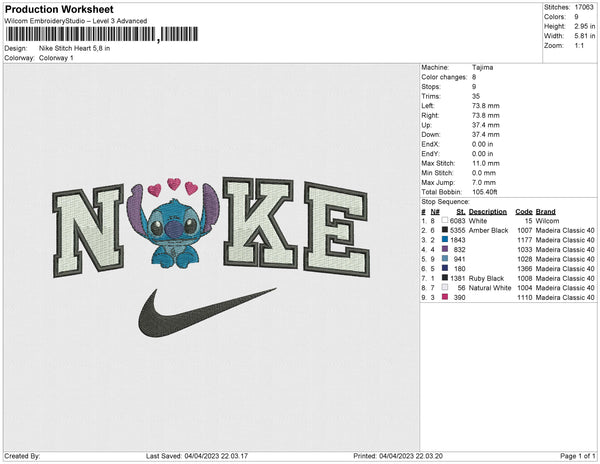
Task: Select the middle pink heart in the design
Action: point(174,184)
